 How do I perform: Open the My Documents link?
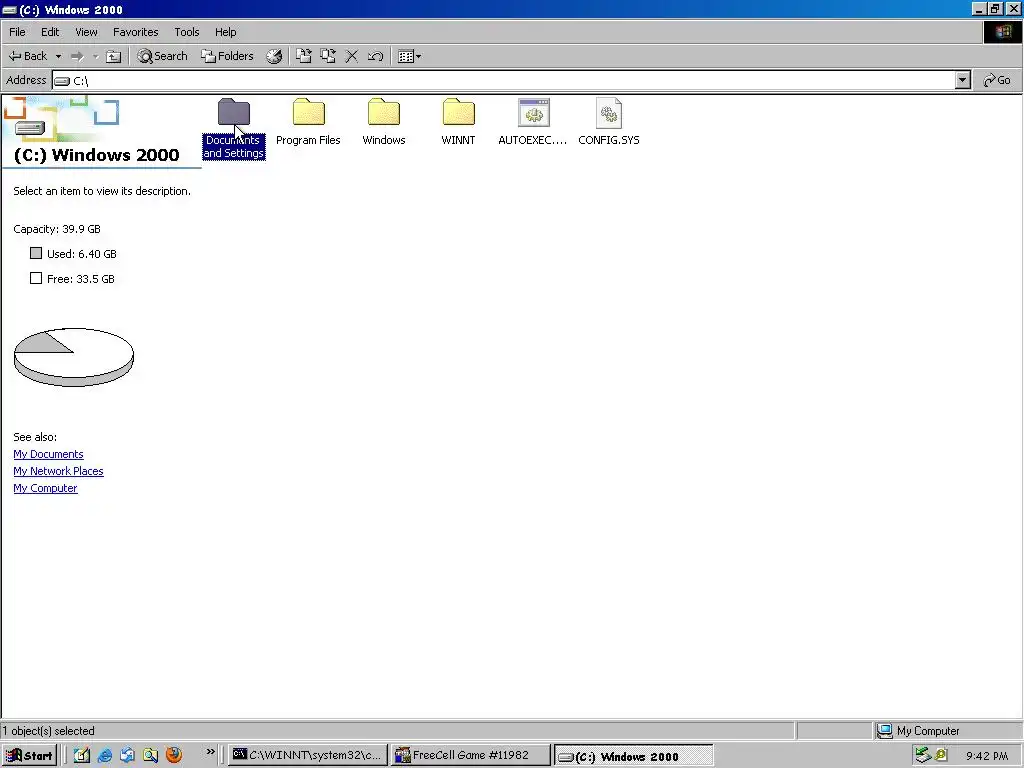coord(48,454)
